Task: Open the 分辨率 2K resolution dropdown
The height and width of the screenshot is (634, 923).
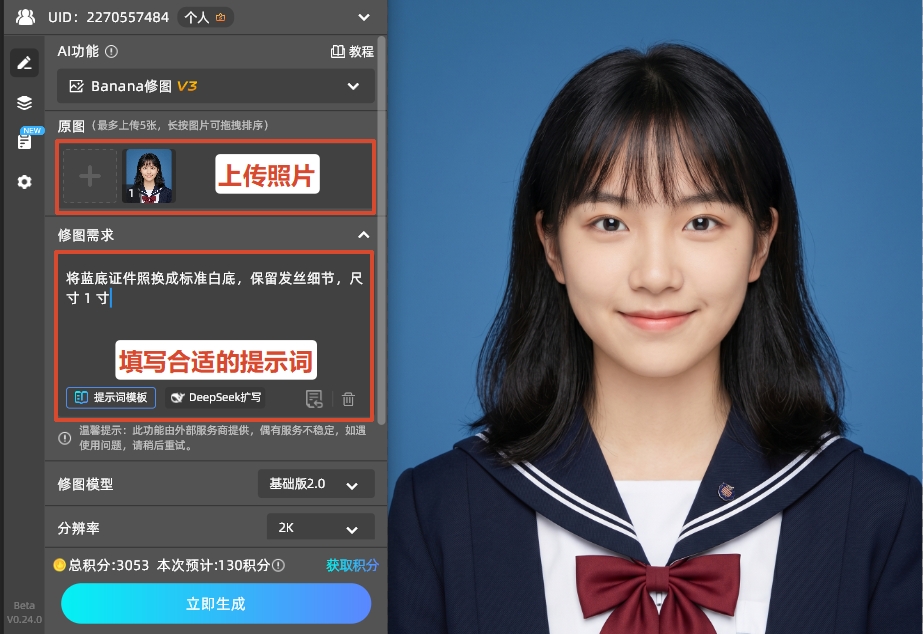Action: 319,526
